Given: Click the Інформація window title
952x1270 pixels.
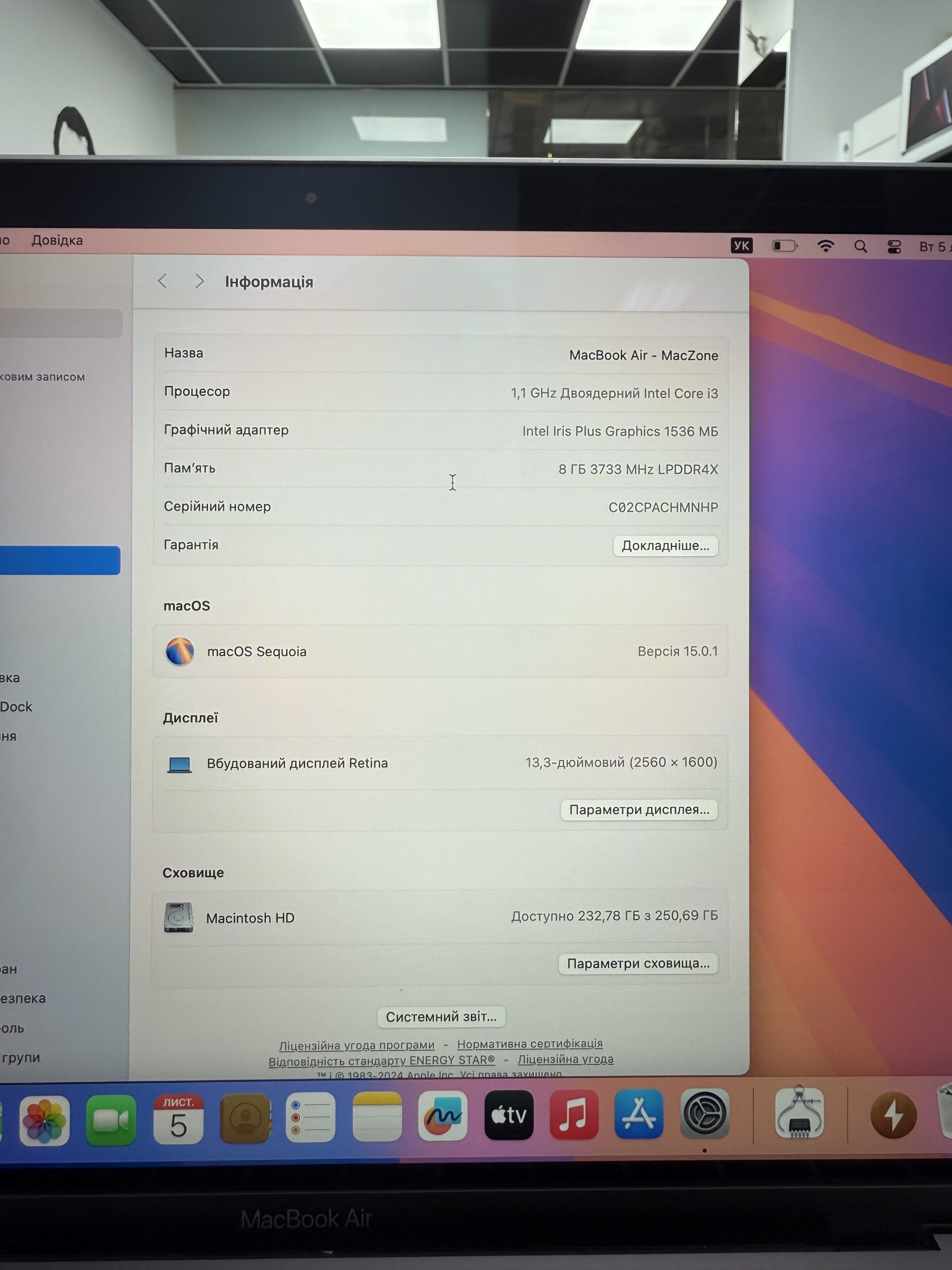Looking at the screenshot, I should (269, 282).
